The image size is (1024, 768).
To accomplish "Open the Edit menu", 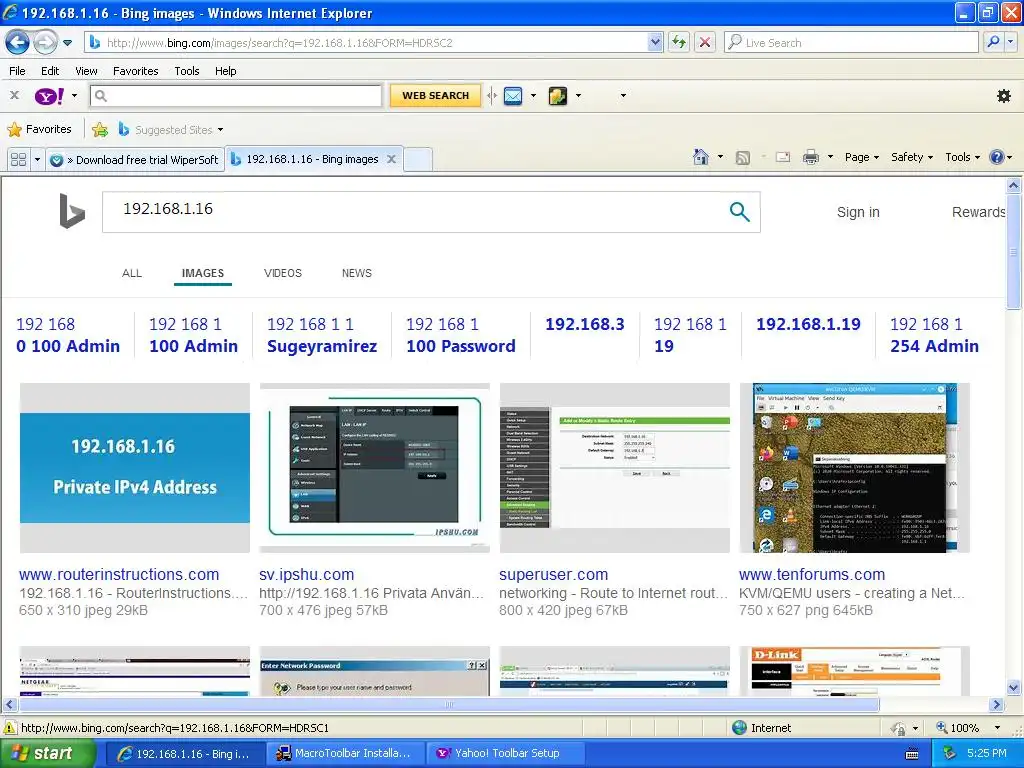I will (50, 71).
